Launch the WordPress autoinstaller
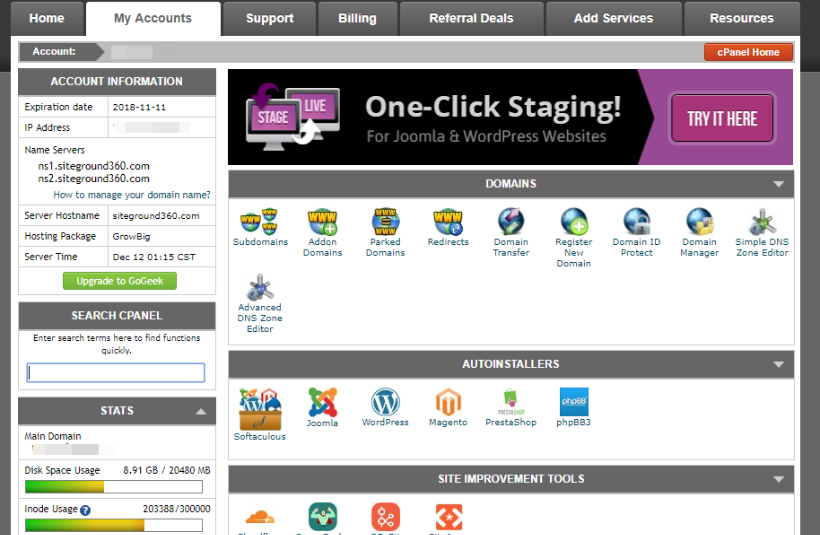The width and height of the screenshot is (820, 535). (385, 408)
